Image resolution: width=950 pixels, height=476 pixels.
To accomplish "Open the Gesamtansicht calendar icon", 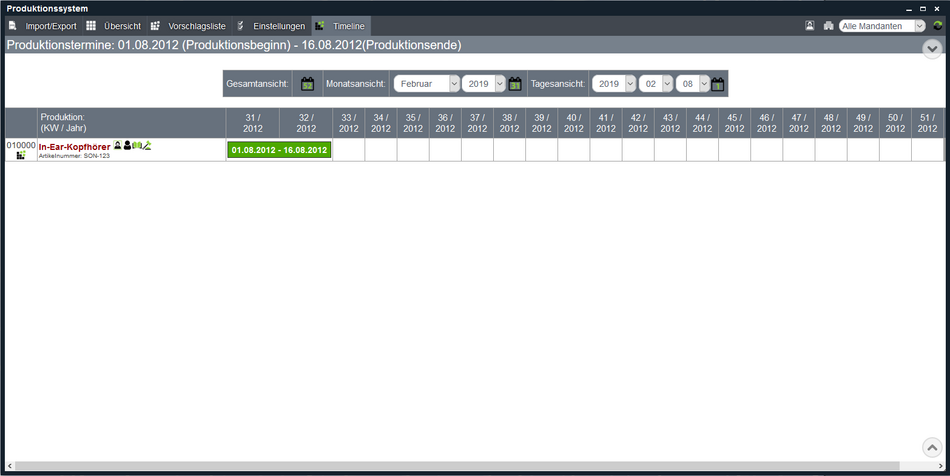I will [x=308, y=84].
